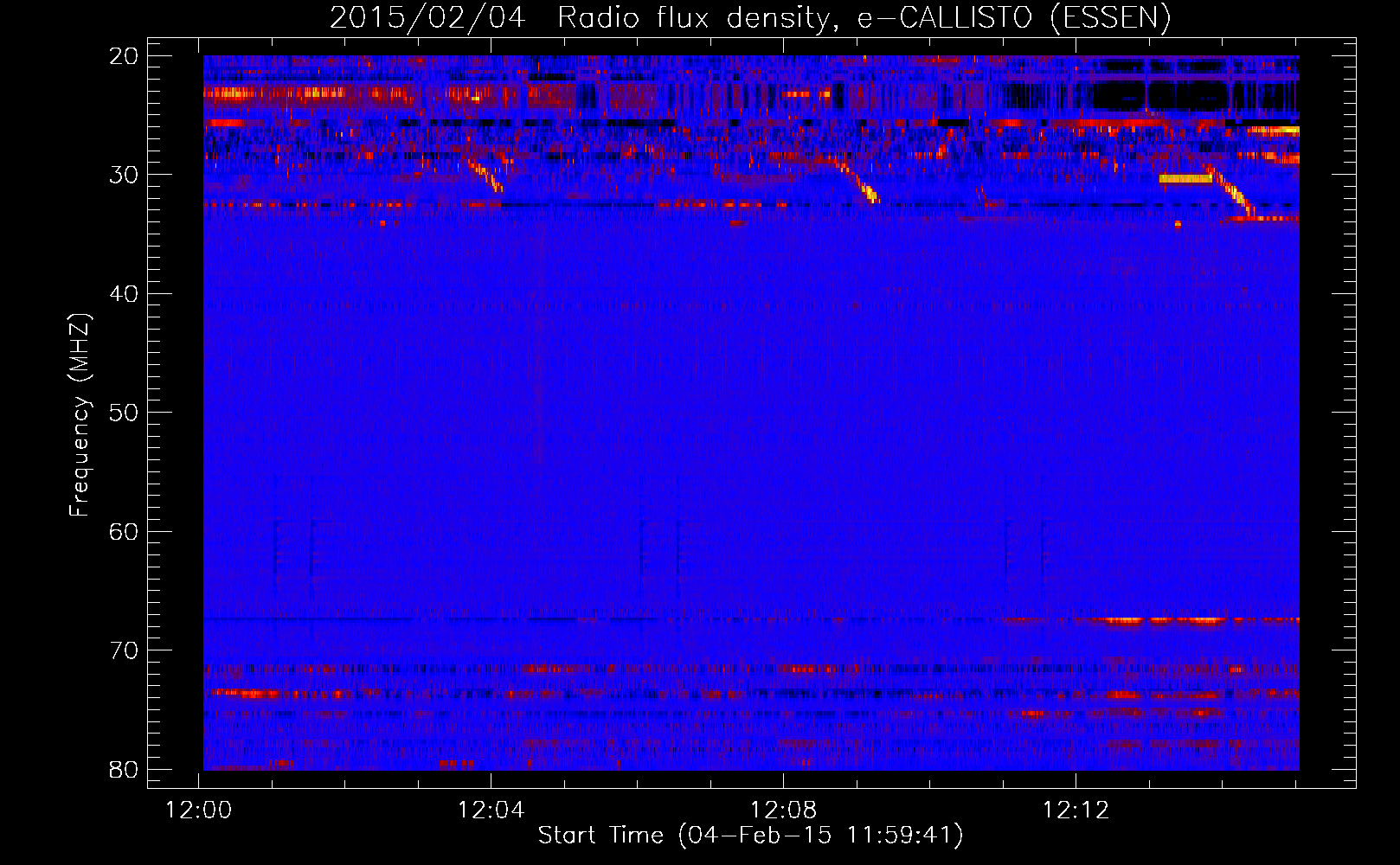
Task: Click the '12:12' time tick label
Action: (1076, 811)
